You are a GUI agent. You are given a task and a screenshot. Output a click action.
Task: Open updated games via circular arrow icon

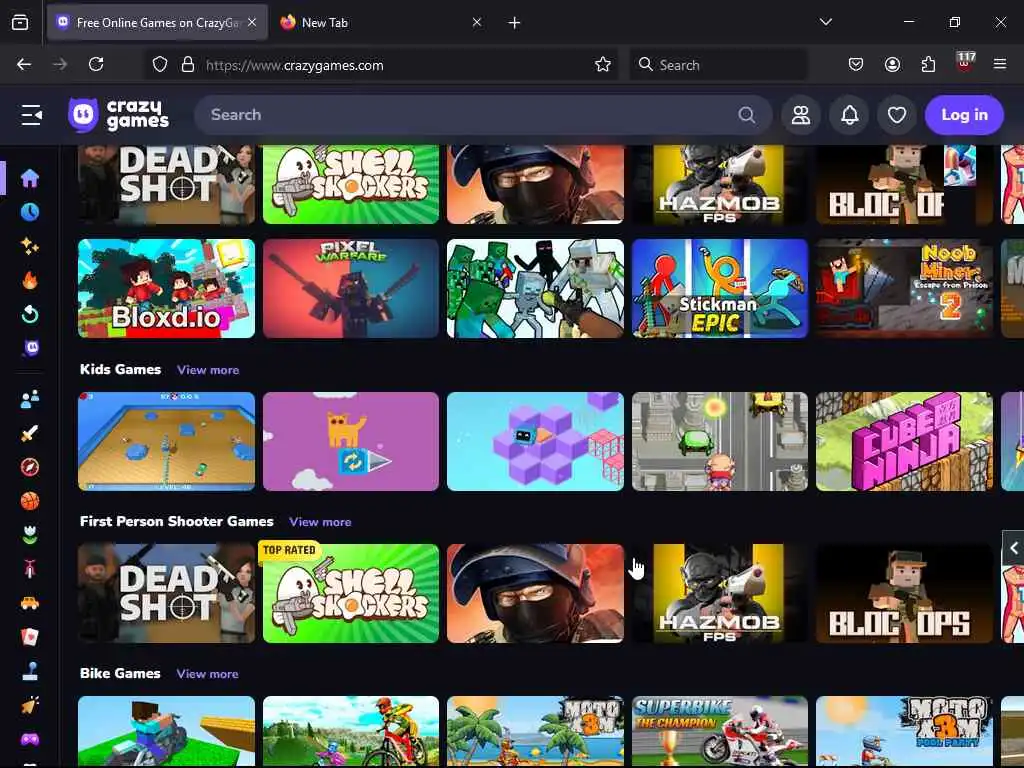click(x=30, y=314)
